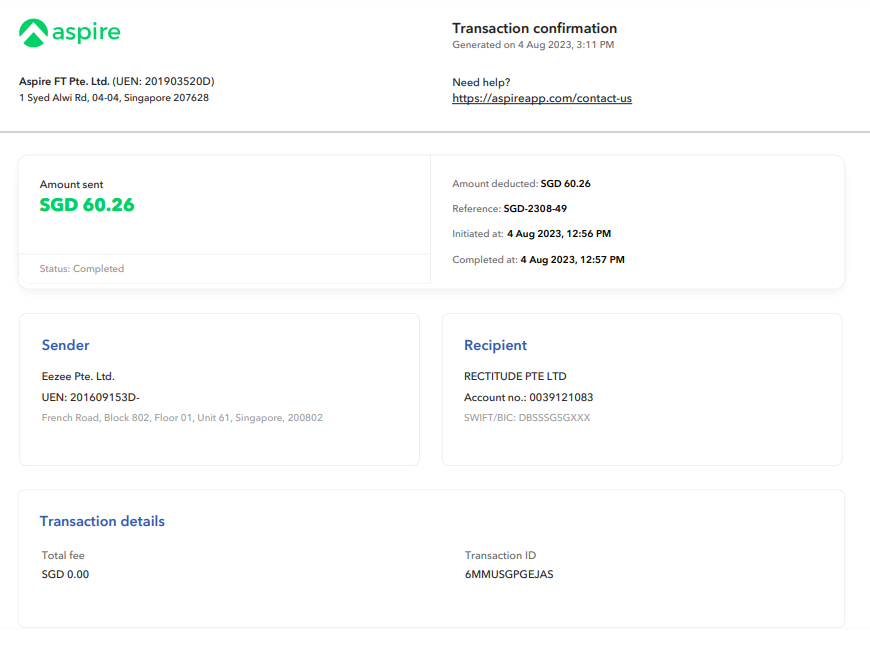Select transaction ID '6MMUSGPGEJAS'
The image size is (870, 653).
click(x=509, y=574)
